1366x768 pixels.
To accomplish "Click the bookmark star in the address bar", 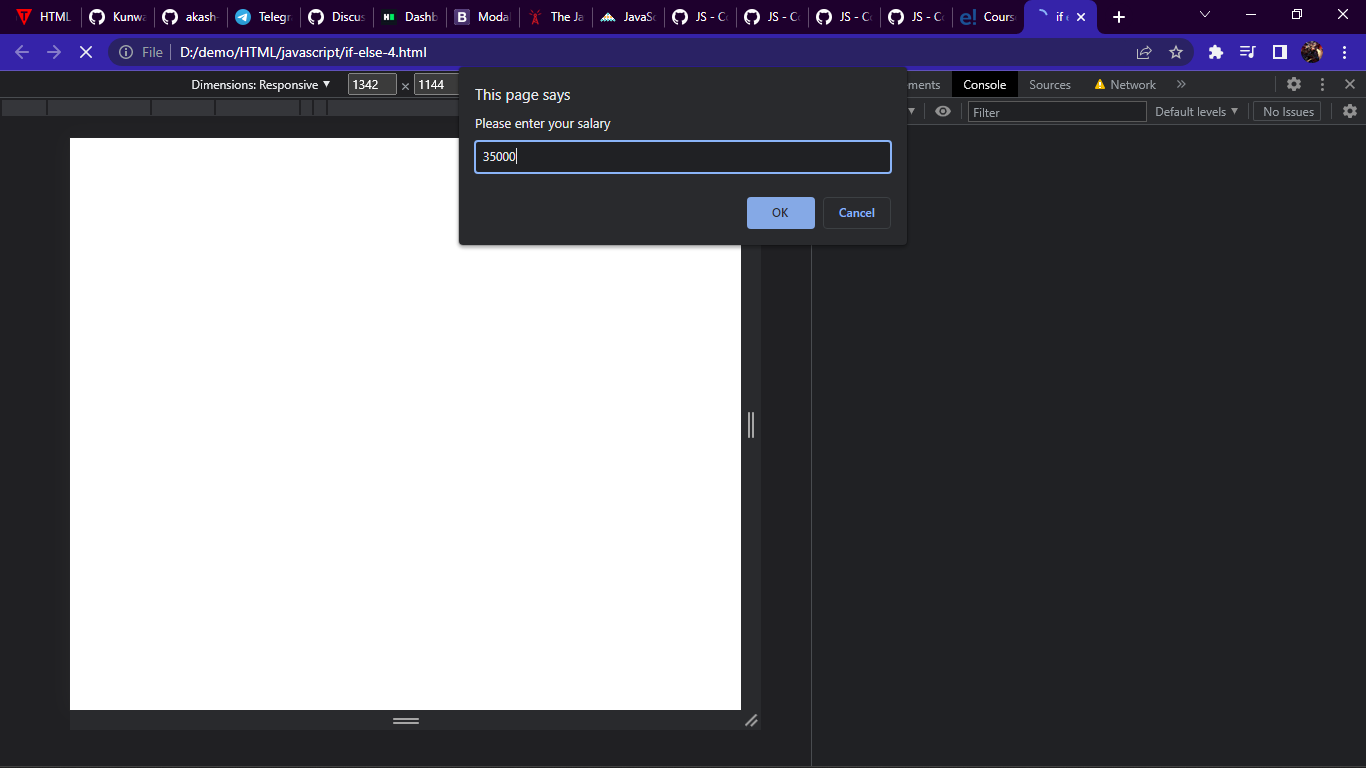I will pos(1176,52).
